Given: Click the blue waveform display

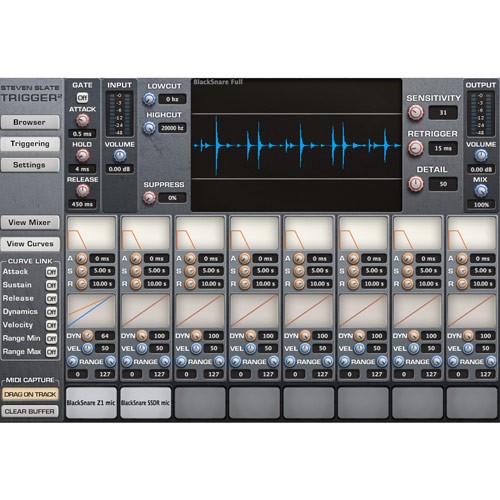Looking at the screenshot, I should pos(297,145).
